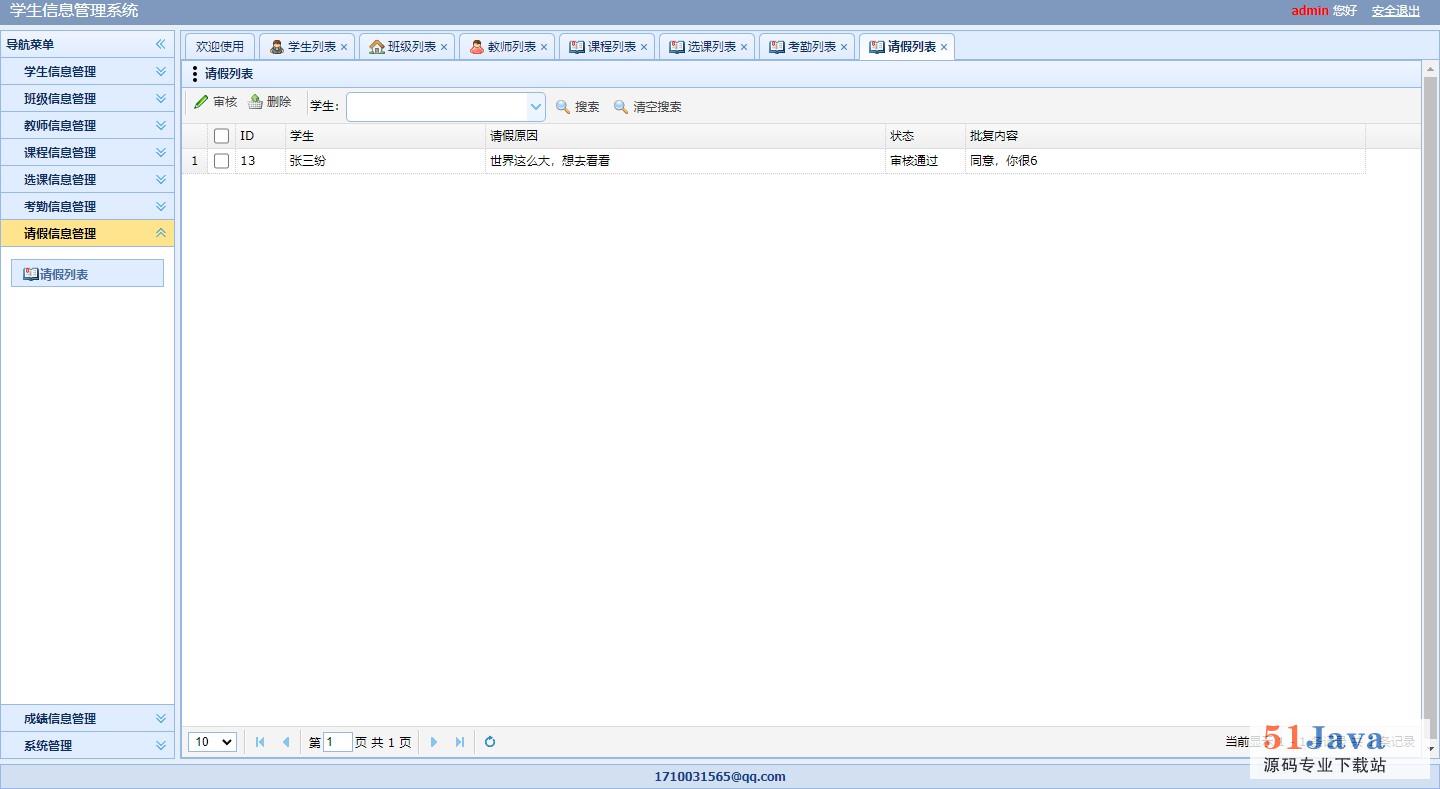Close the 请假列表 tab
This screenshot has width=1440, height=789.
click(944, 47)
